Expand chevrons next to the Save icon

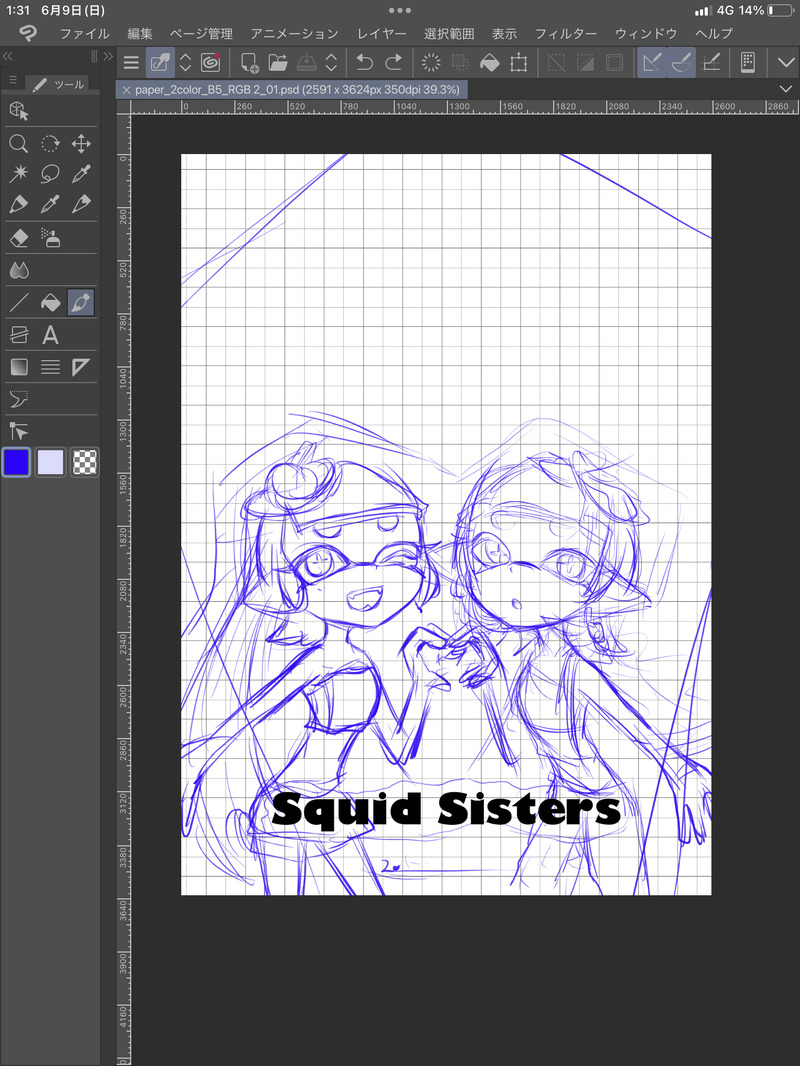pyautogui.click(x=331, y=63)
